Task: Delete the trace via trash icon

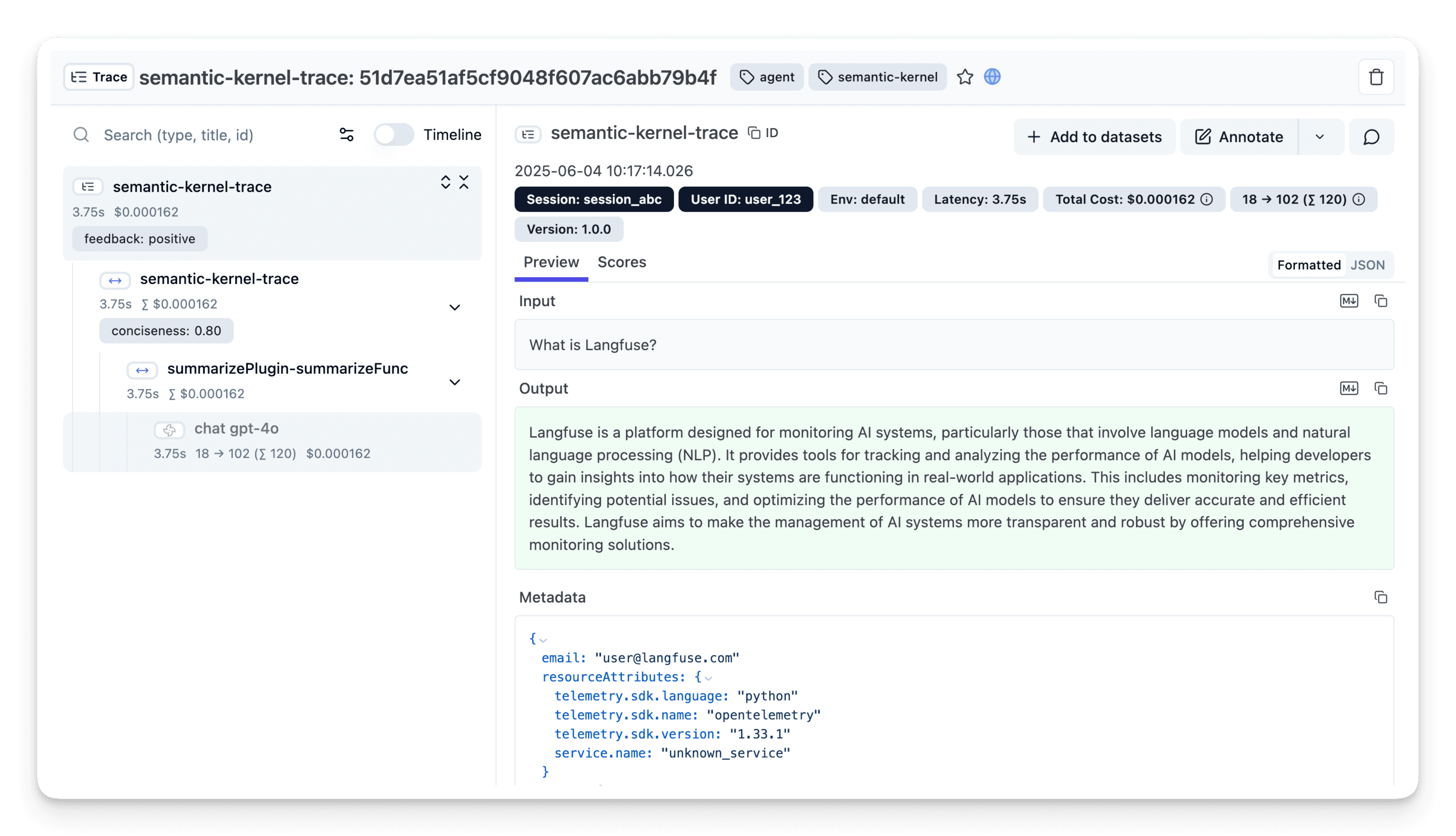Action: tap(1376, 77)
